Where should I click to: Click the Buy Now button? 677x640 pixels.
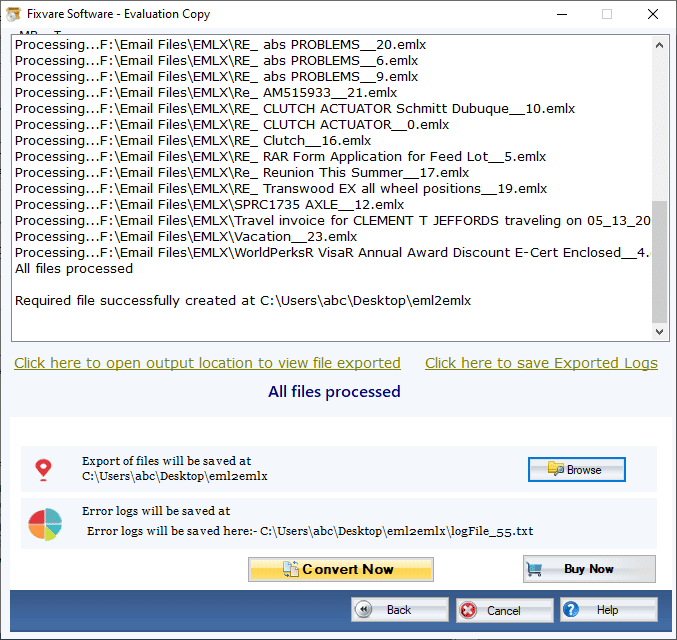[x=589, y=569]
